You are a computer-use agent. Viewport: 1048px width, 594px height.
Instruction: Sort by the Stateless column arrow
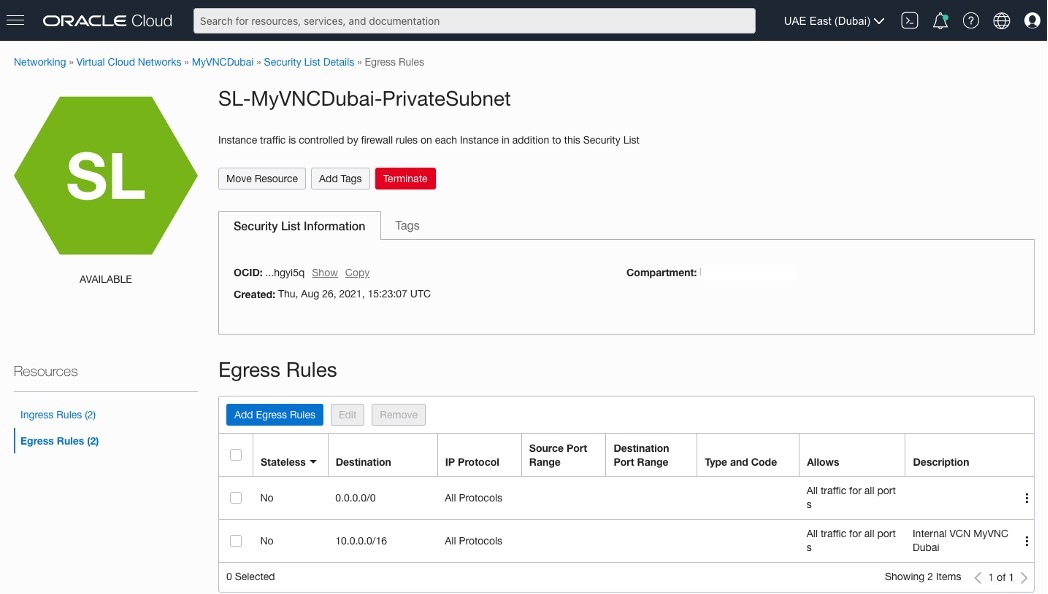pyautogui.click(x=313, y=462)
